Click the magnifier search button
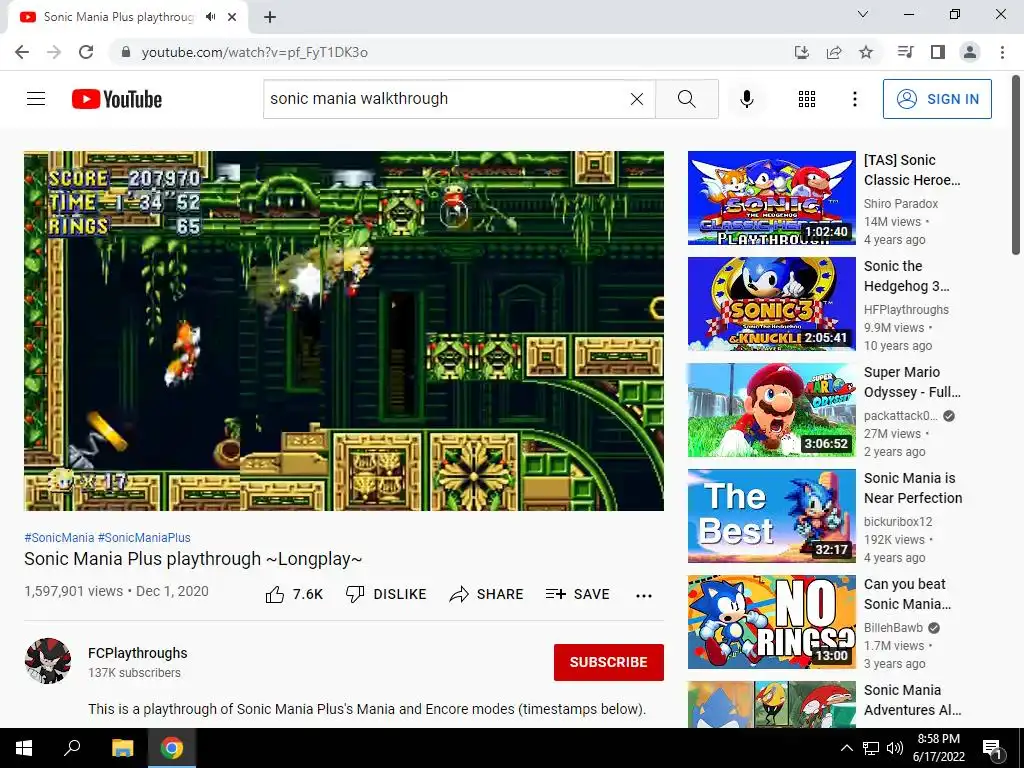 click(686, 99)
